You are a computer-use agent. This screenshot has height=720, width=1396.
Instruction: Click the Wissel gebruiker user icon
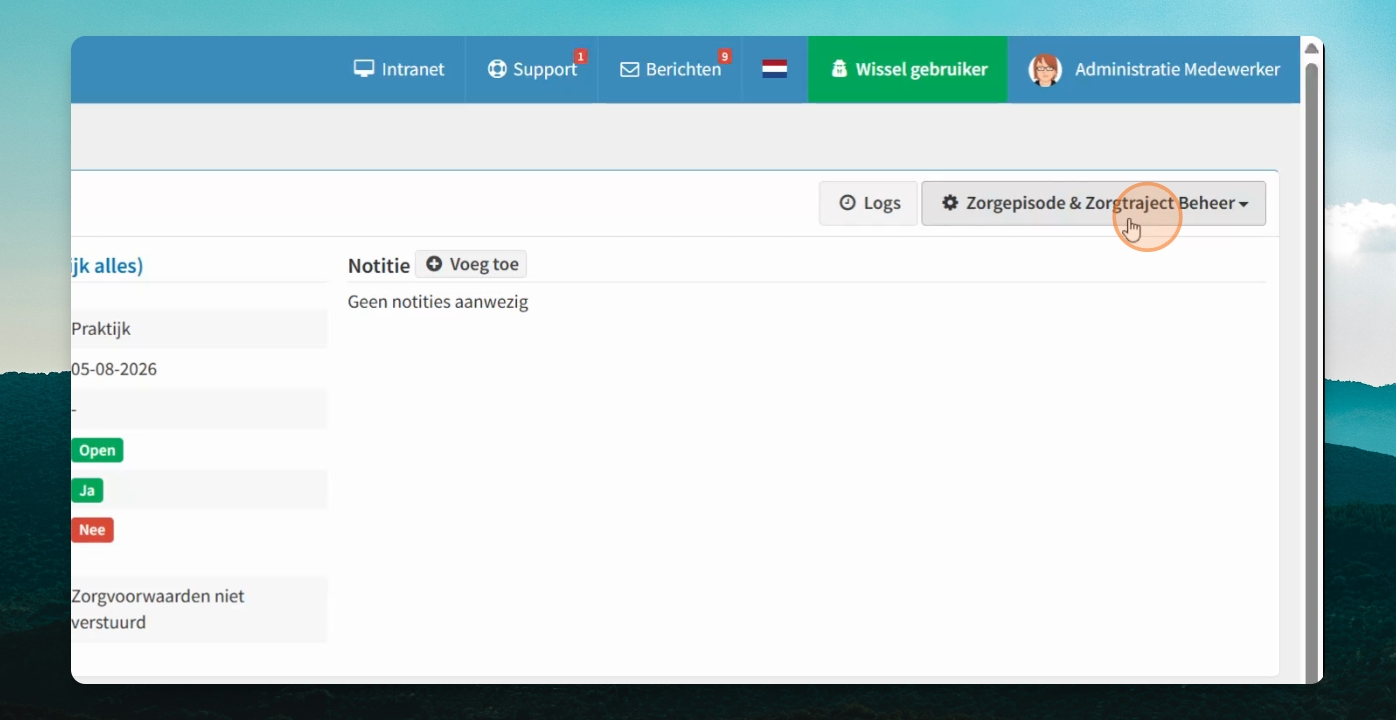click(839, 69)
